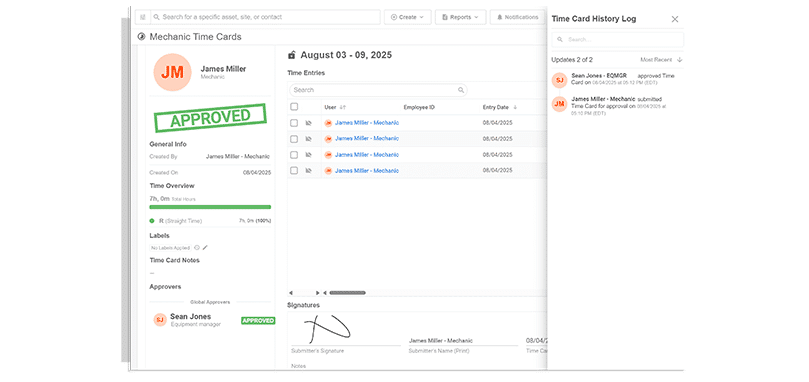Click the edit icon in the last time entry row
The width and height of the screenshot is (809, 382).
(x=309, y=170)
